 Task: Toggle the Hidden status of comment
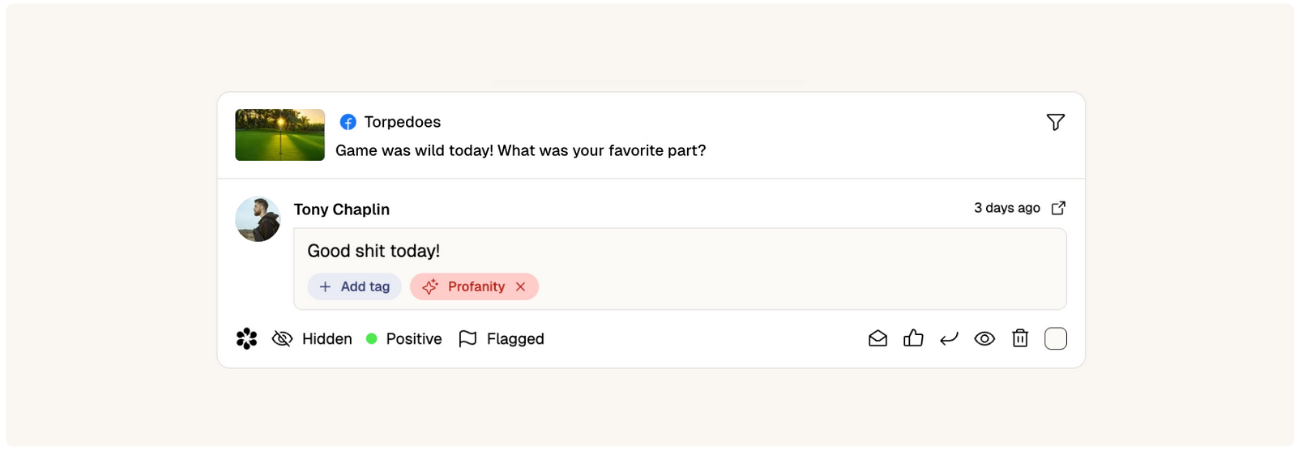[x=312, y=339]
